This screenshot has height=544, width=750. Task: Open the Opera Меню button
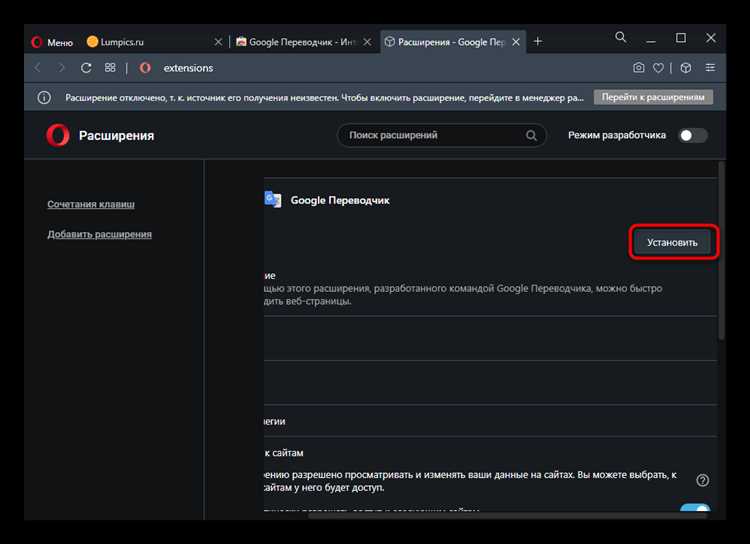pyautogui.click(x=52, y=42)
